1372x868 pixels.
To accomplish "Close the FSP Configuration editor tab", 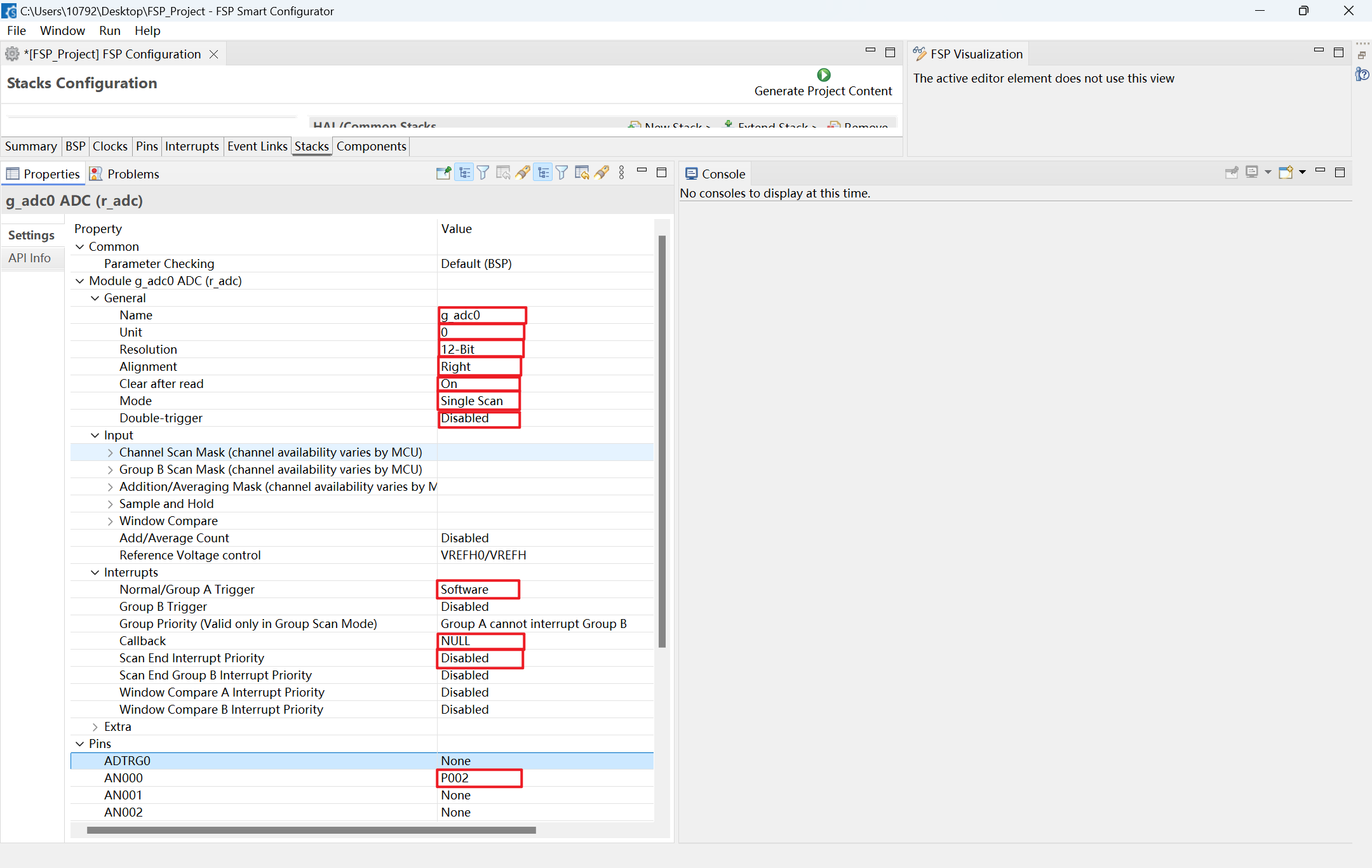I will (x=214, y=54).
